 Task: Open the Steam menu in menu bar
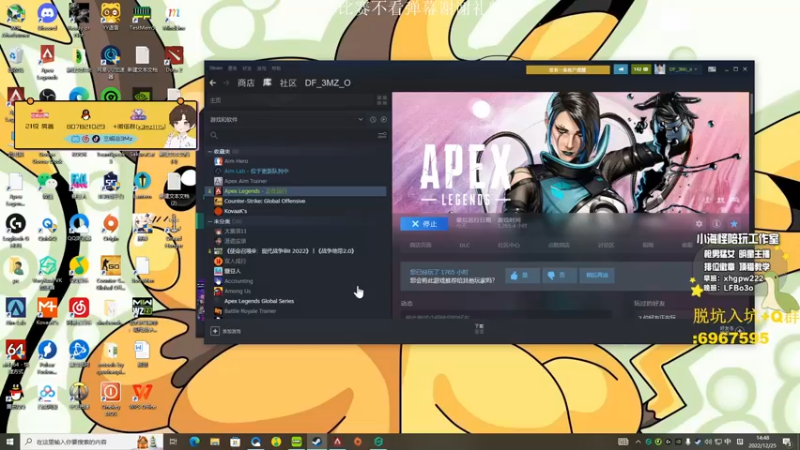tap(216, 68)
